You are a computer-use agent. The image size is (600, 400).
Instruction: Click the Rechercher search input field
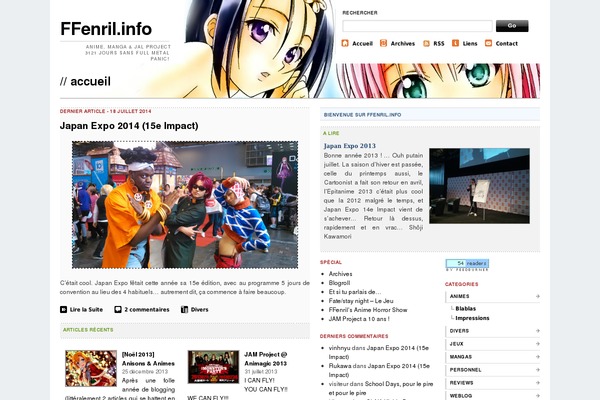coord(417,26)
